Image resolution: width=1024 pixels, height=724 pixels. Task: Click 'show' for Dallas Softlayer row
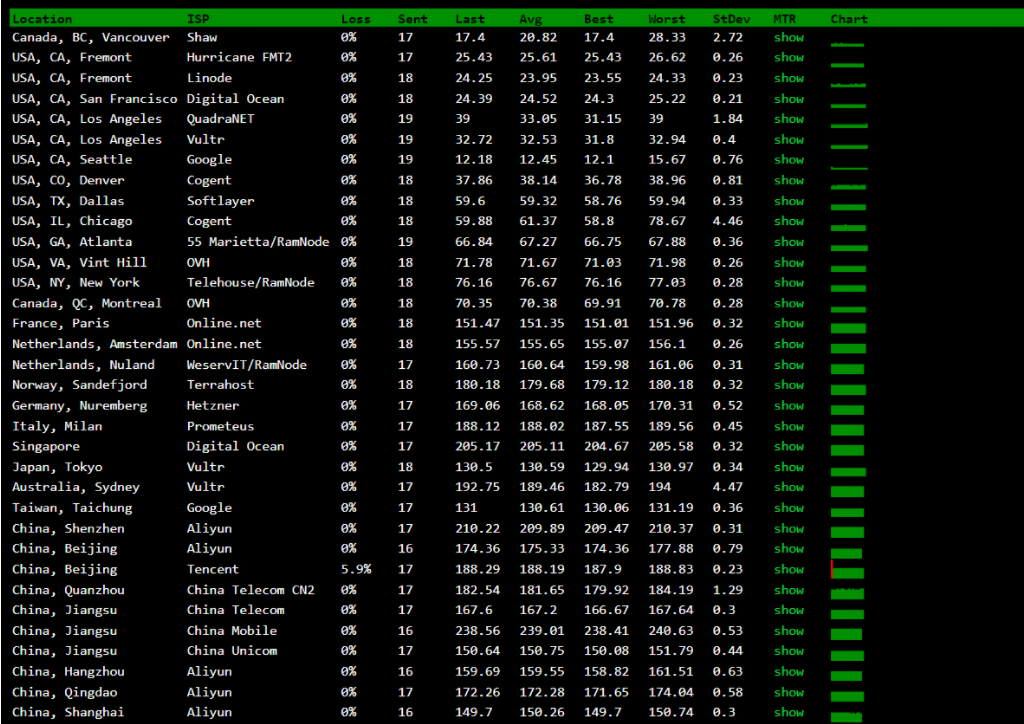788,201
